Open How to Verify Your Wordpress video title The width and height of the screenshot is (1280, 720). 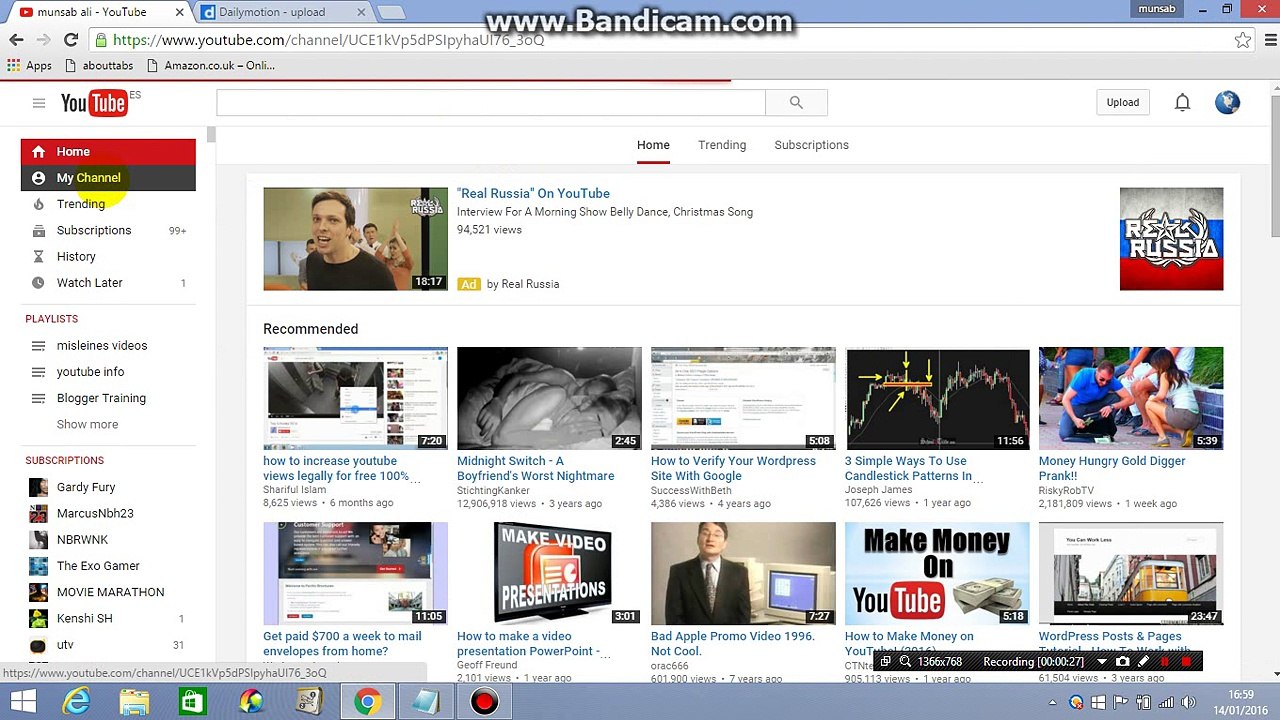click(x=733, y=468)
